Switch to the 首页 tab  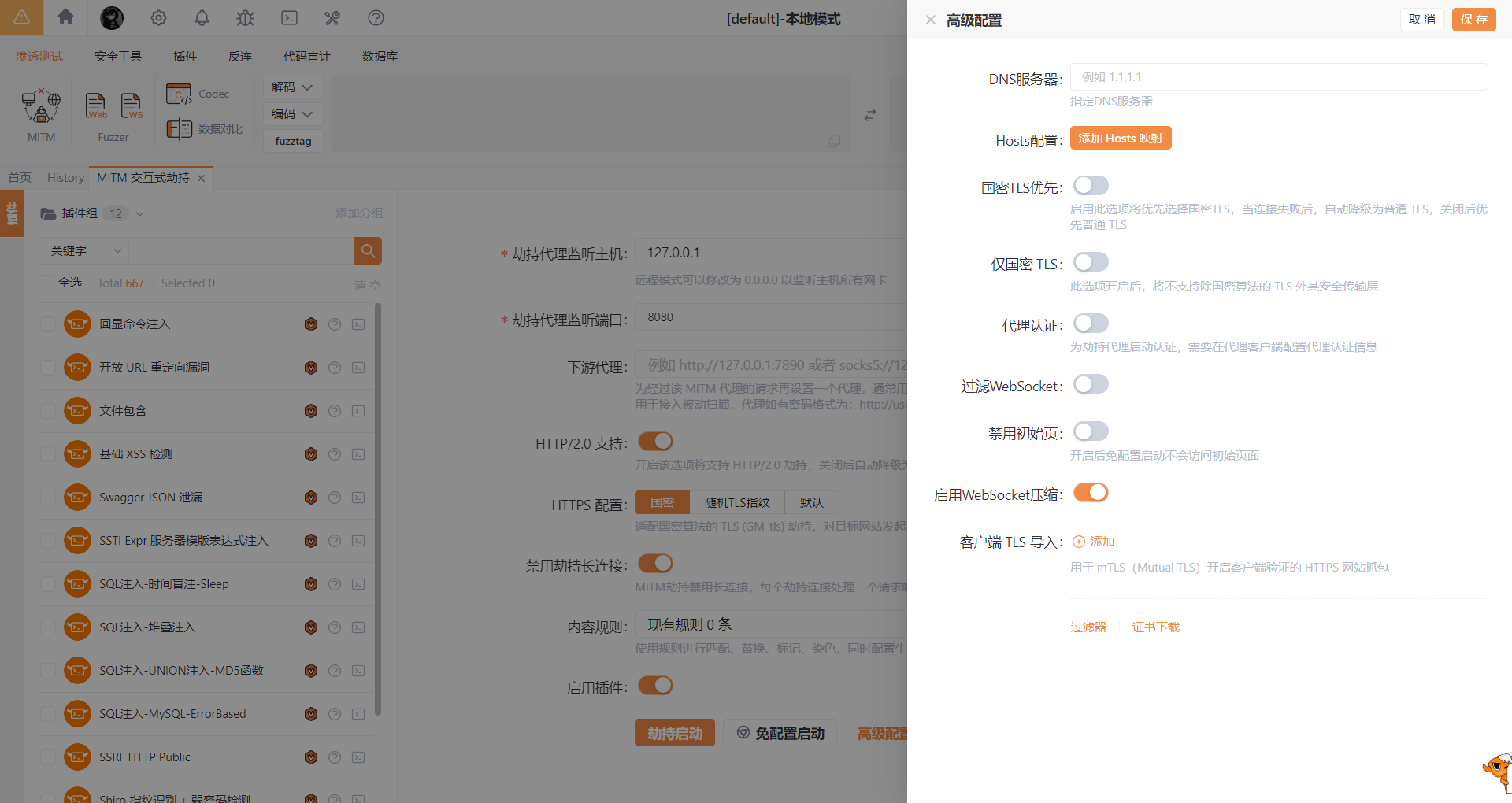[20, 178]
